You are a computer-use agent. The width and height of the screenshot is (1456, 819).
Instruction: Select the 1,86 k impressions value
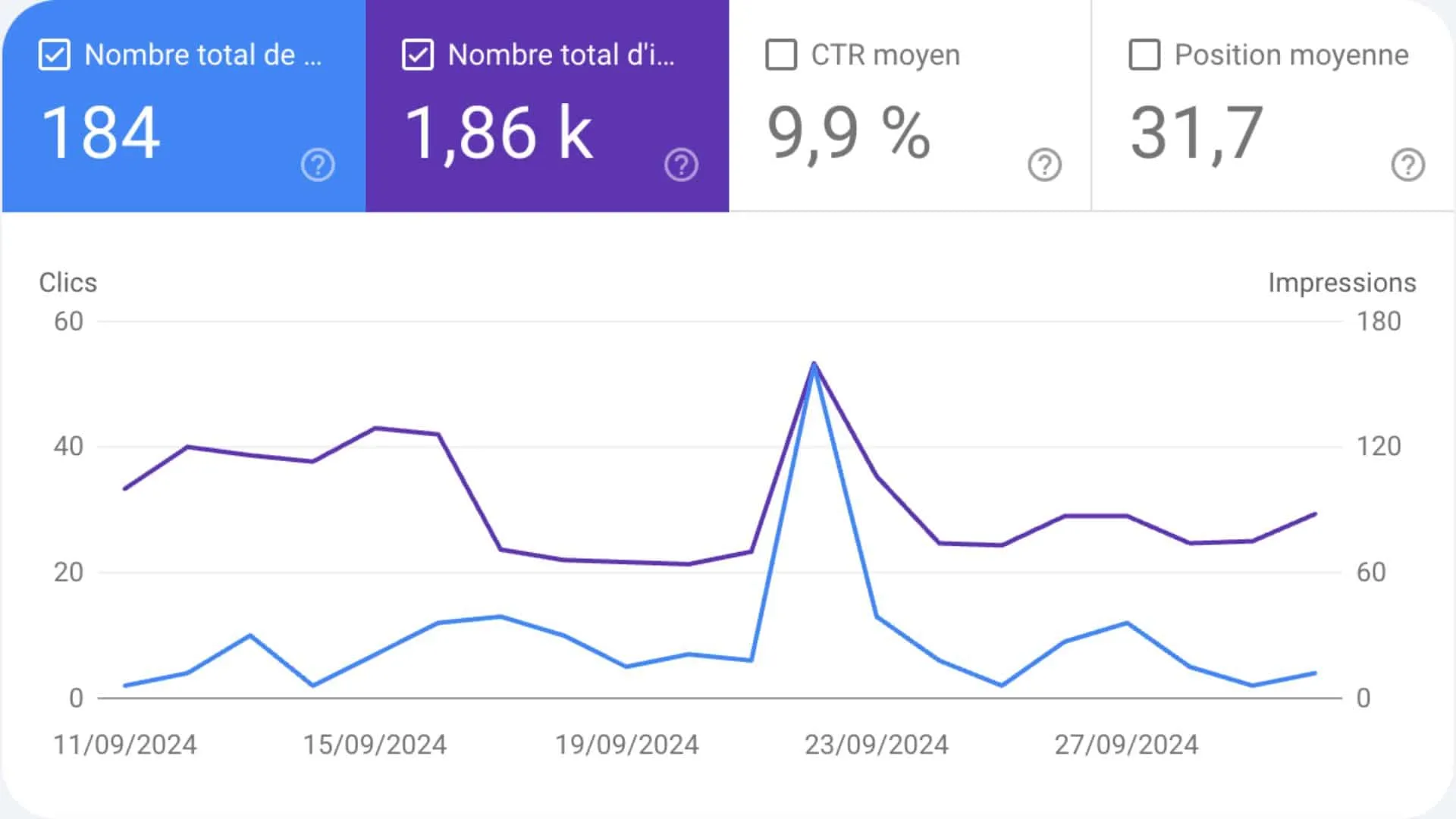coord(498,133)
